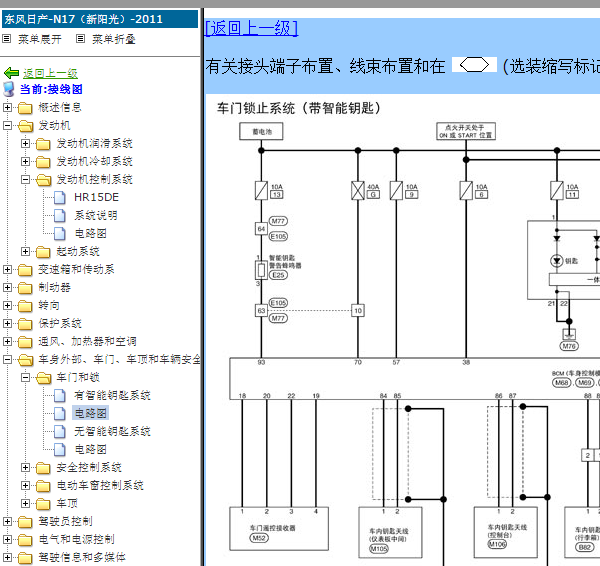This screenshot has height=566, width=600.
Task: Click folder icon for 概述信息
Action: click(25, 108)
